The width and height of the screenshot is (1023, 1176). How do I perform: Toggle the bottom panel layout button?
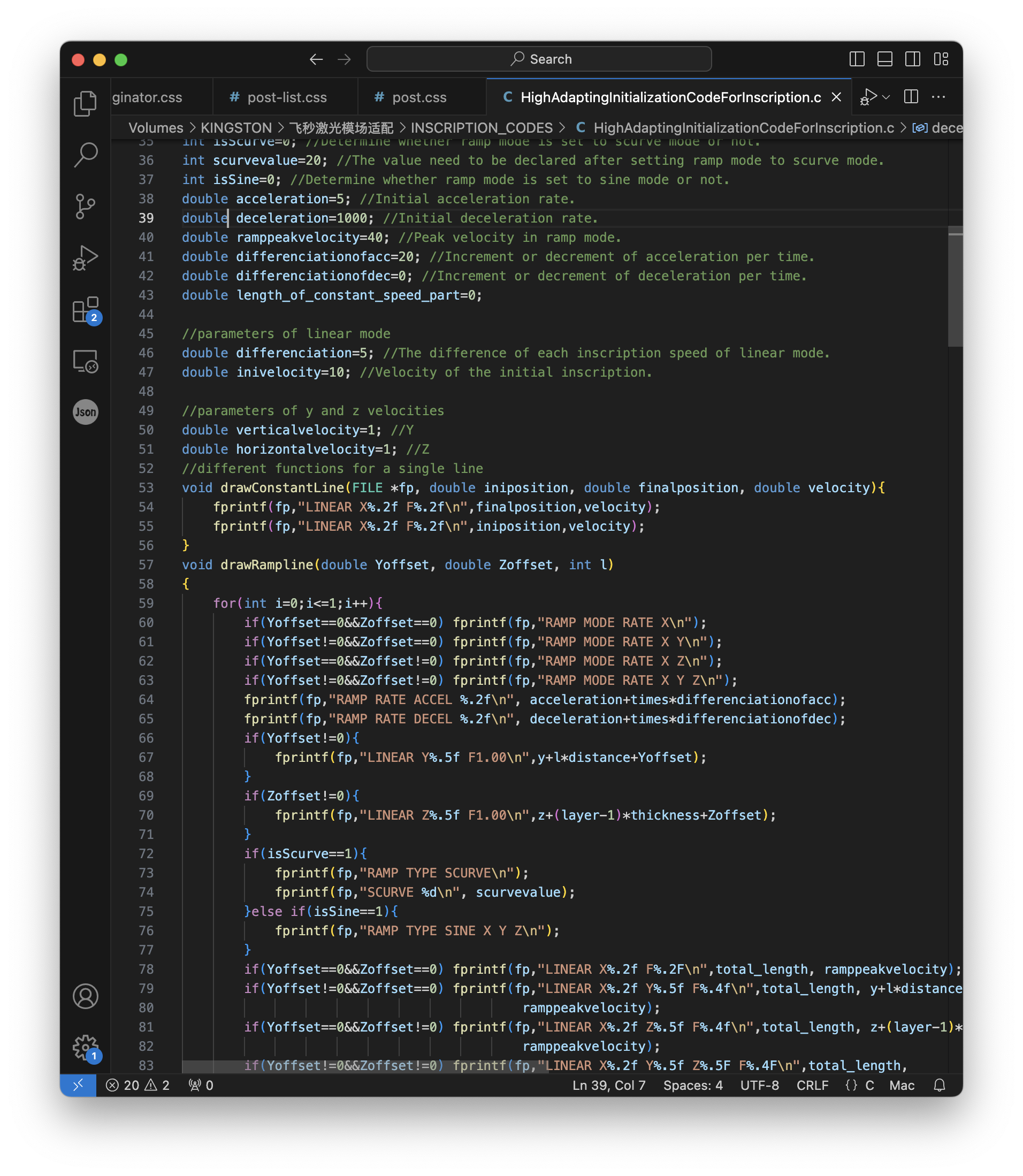pyautogui.click(x=885, y=59)
